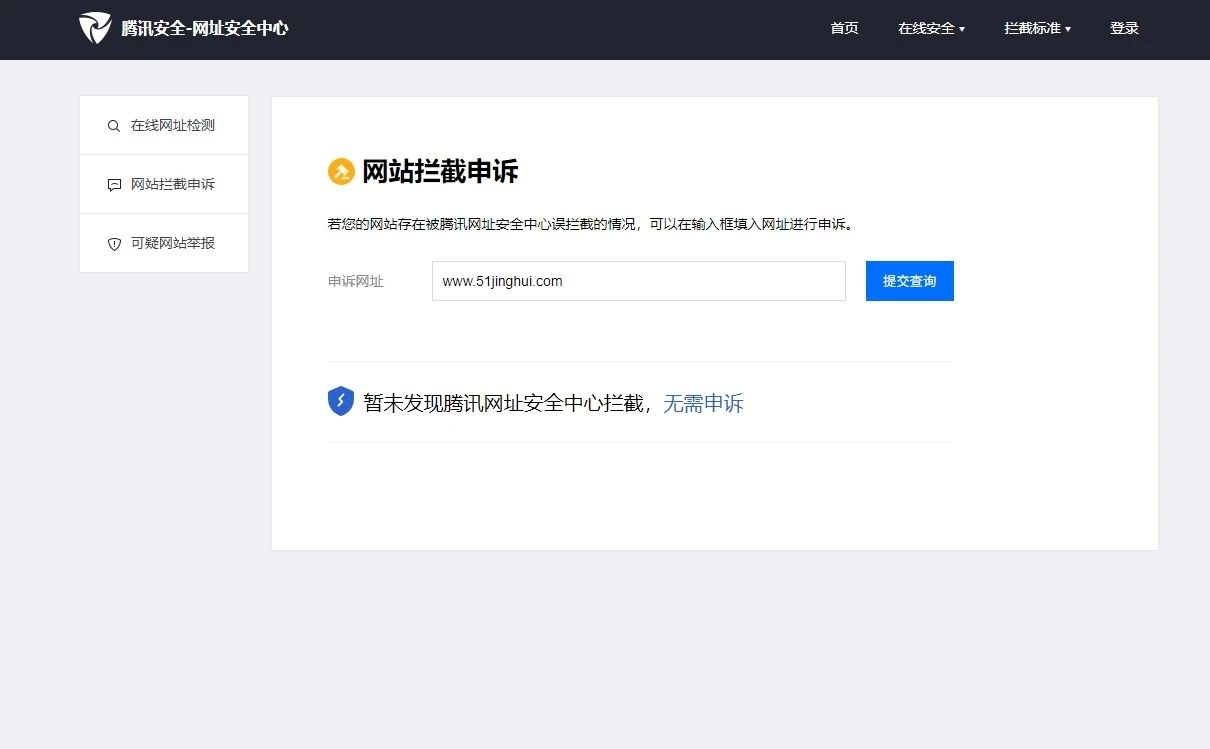Click the 无需申诉 blue text
The width and height of the screenshot is (1210, 749).
click(704, 403)
